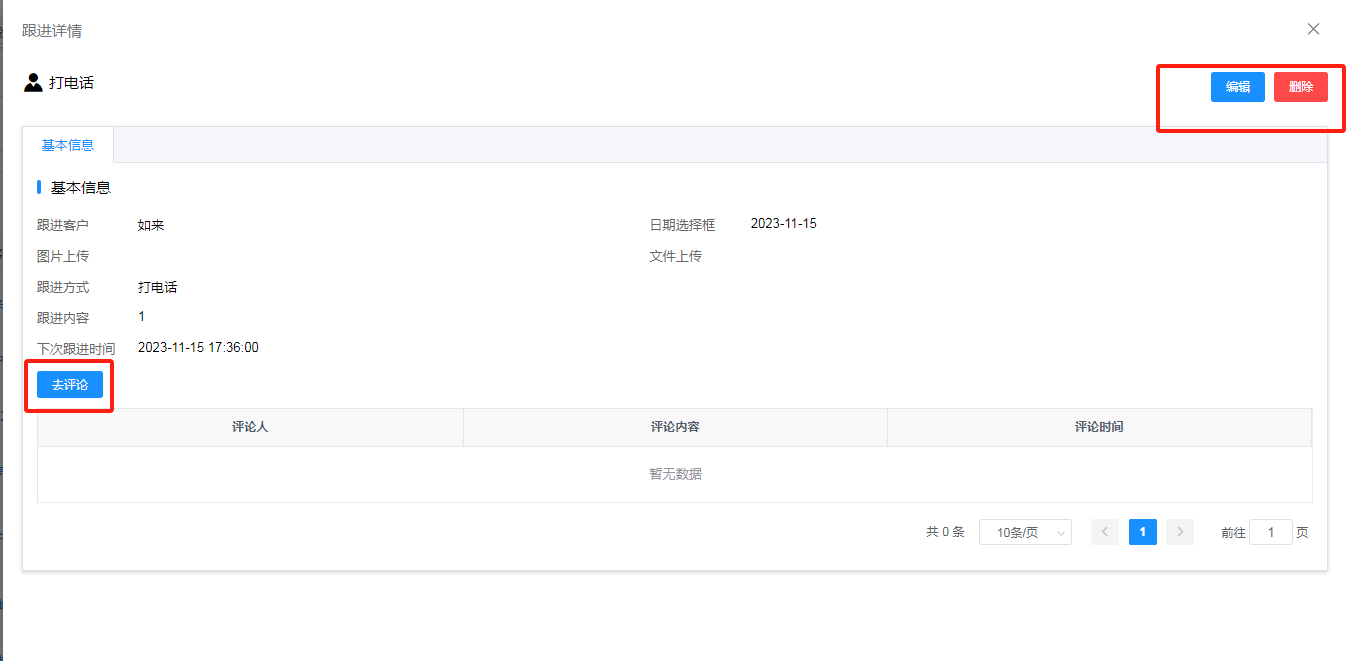Go to next page using right arrow
Screen dimensions: 1347x661
[x=1180, y=532]
